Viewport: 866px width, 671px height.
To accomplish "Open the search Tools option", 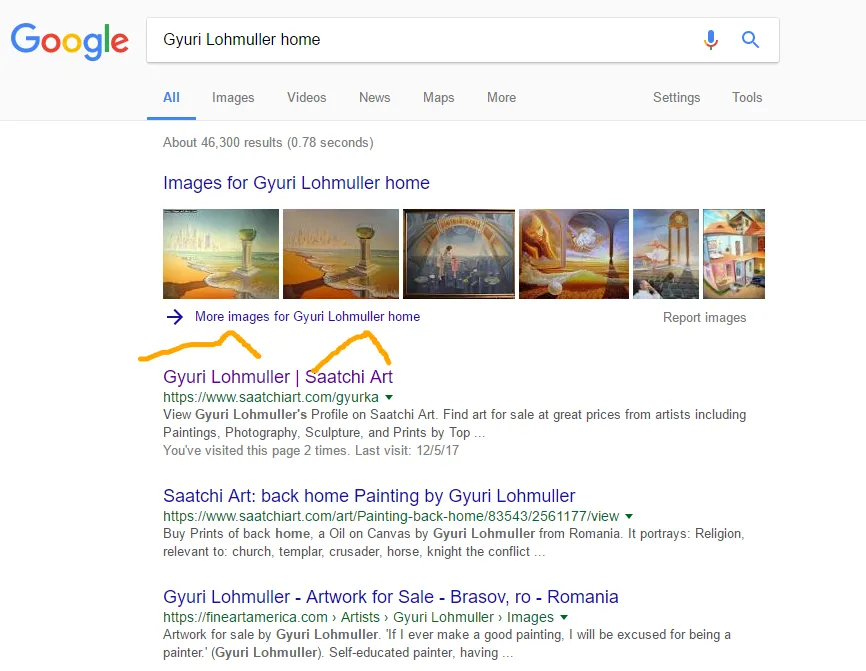I will (x=747, y=98).
